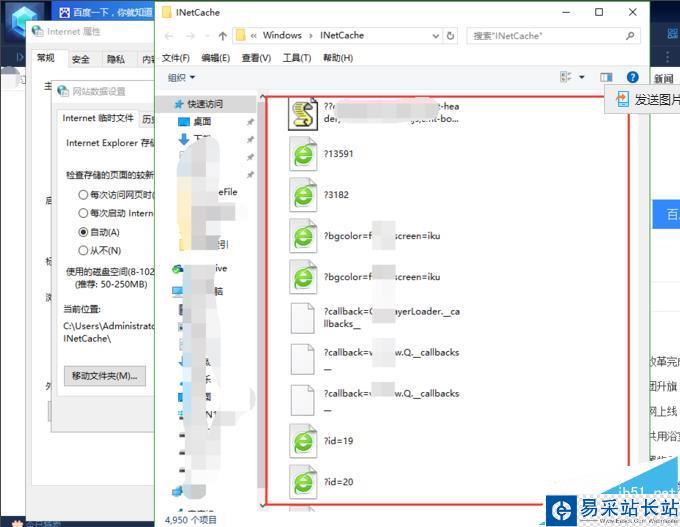
Task: Select the second ?bgcolor= file icon
Action: [303, 277]
